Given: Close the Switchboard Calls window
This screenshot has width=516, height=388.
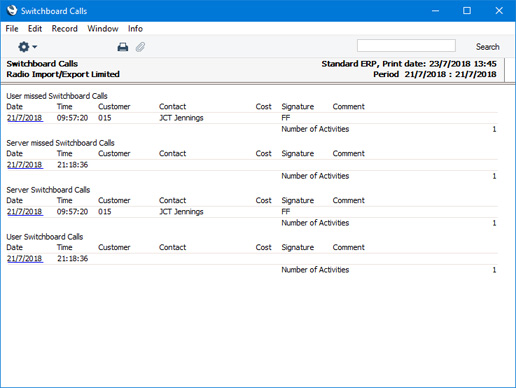Looking at the screenshot, I should (499, 11).
